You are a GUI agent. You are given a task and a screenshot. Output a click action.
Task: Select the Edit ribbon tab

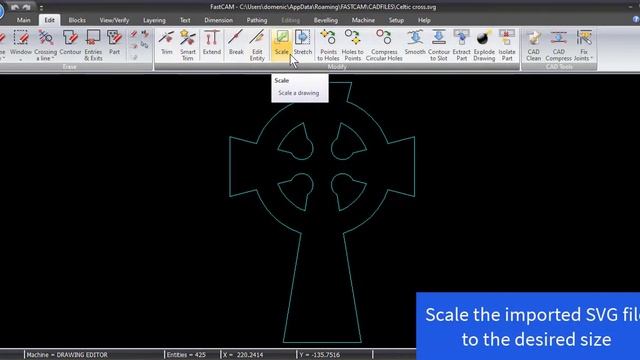coord(49,20)
